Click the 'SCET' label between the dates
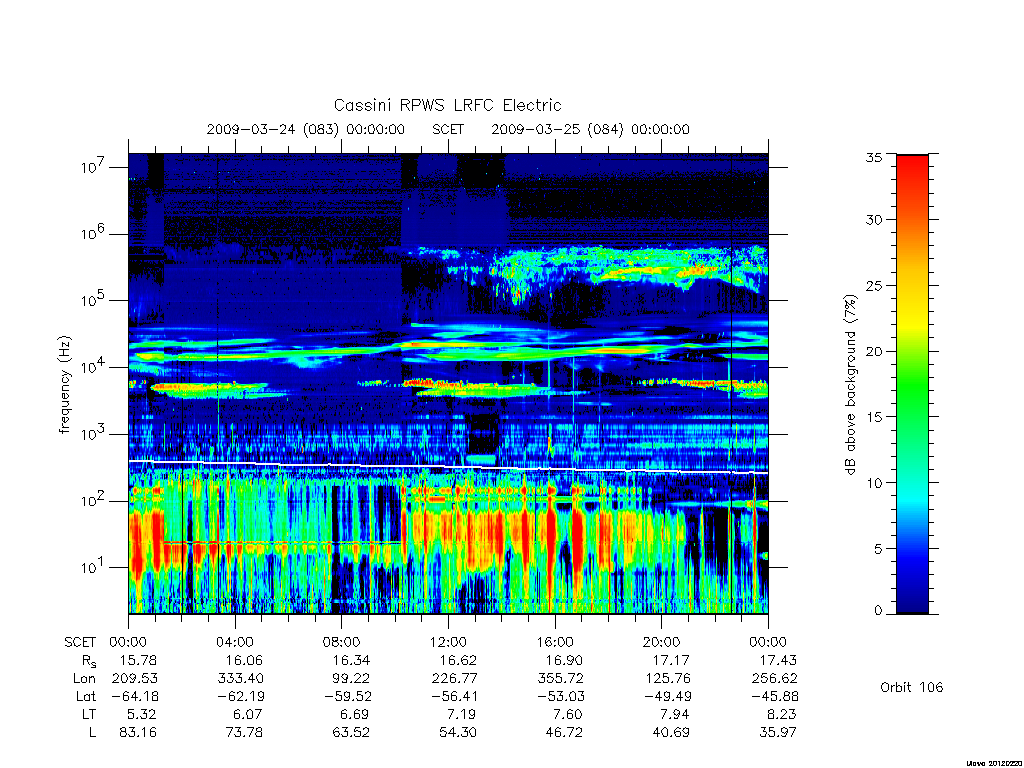Viewport: 1024px width, 768px height. tap(448, 129)
